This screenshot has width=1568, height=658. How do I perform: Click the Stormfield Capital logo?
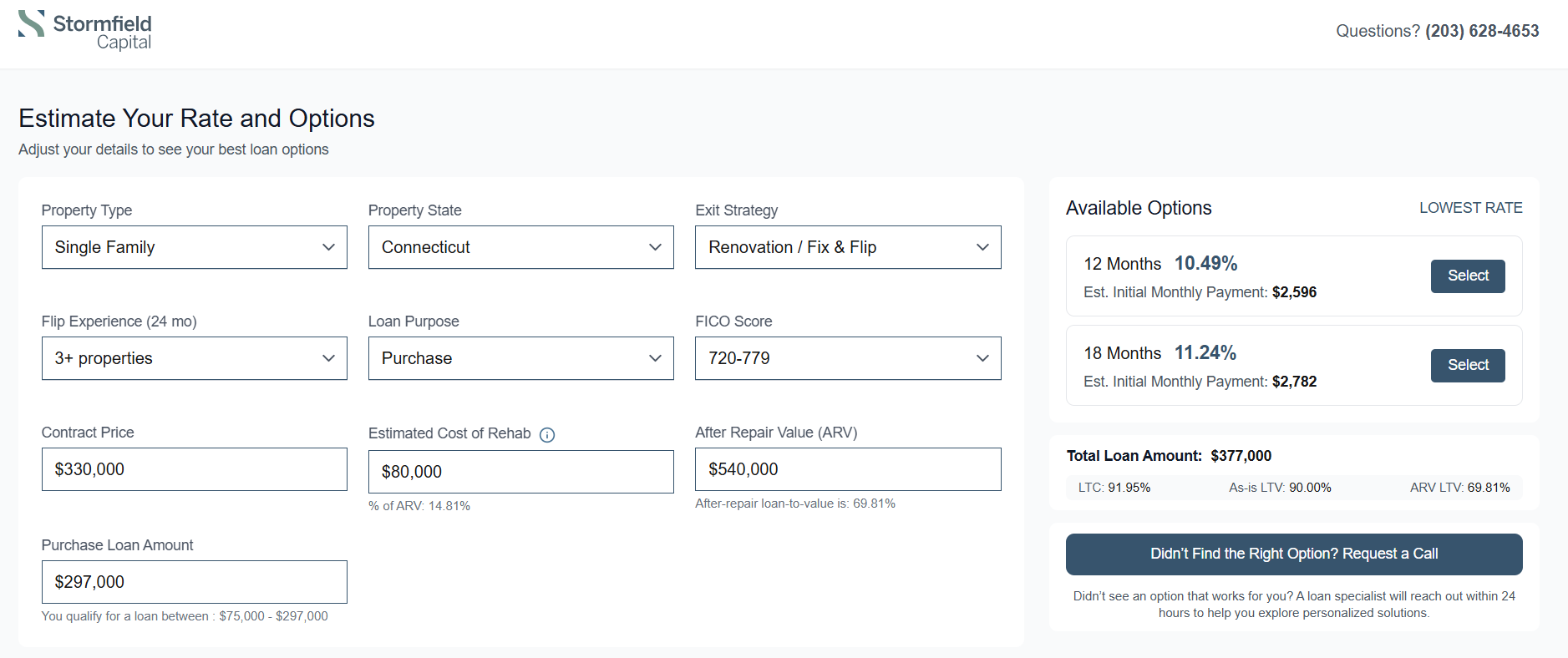pyautogui.click(x=85, y=31)
